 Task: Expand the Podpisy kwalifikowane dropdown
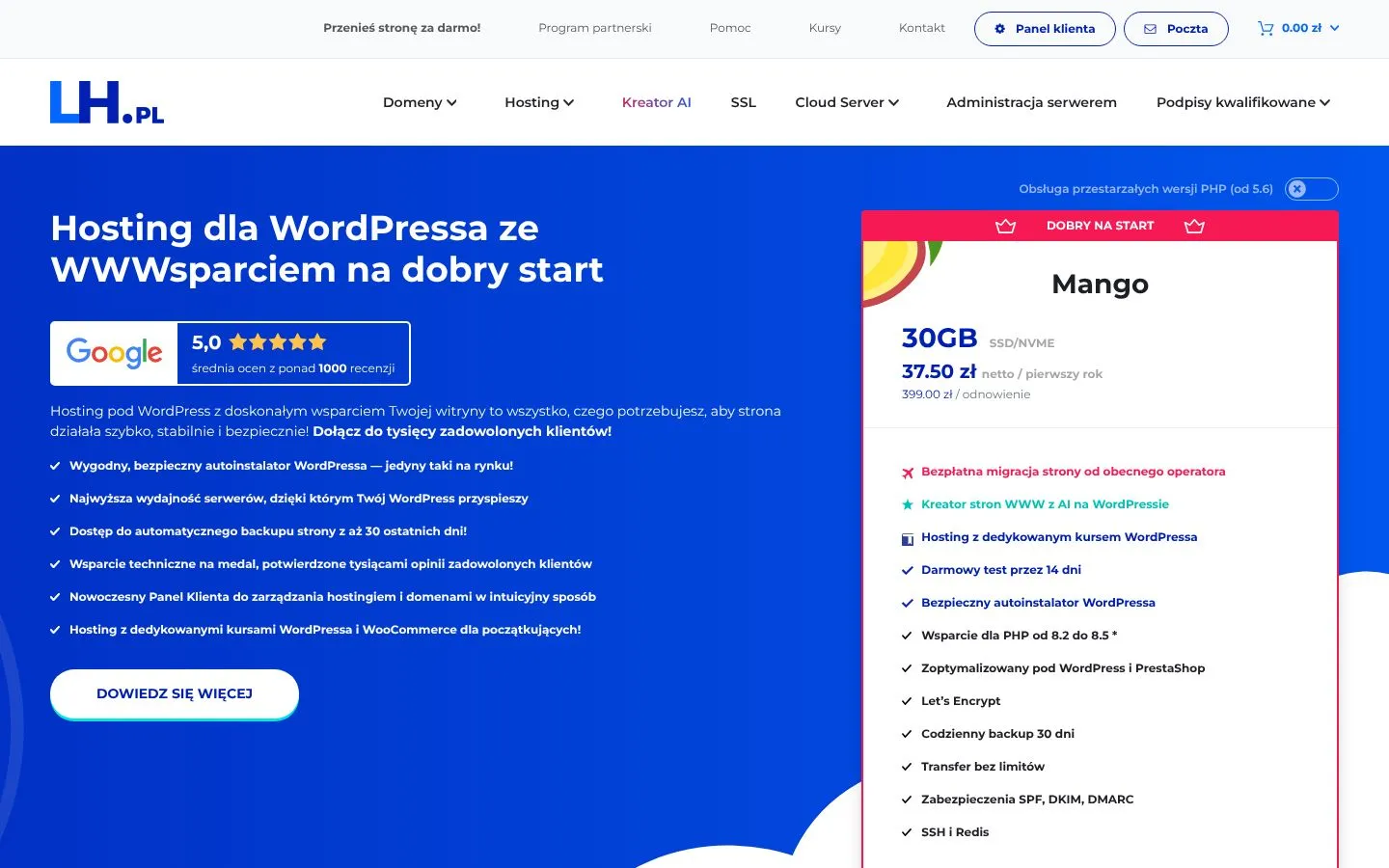click(1243, 102)
